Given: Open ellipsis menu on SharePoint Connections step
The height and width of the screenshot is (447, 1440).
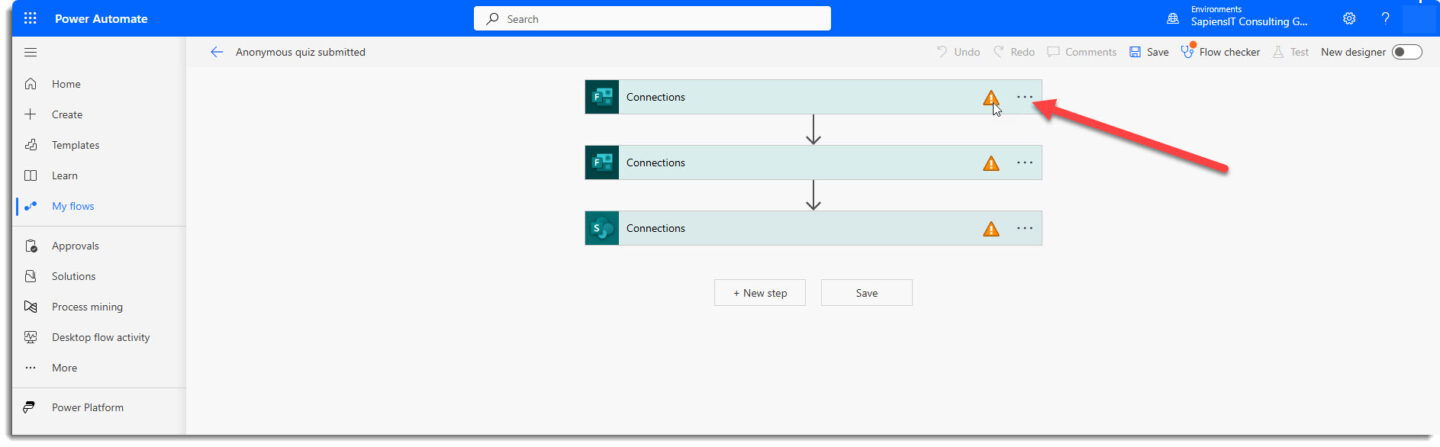Looking at the screenshot, I should coord(1024,228).
